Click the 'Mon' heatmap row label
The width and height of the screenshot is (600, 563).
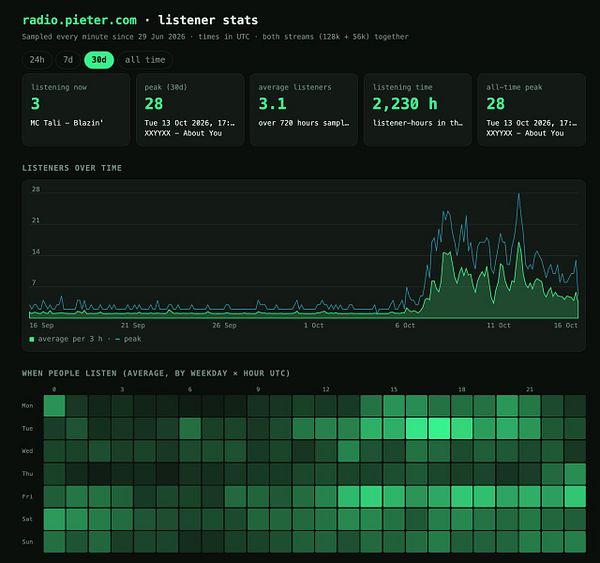point(27,406)
